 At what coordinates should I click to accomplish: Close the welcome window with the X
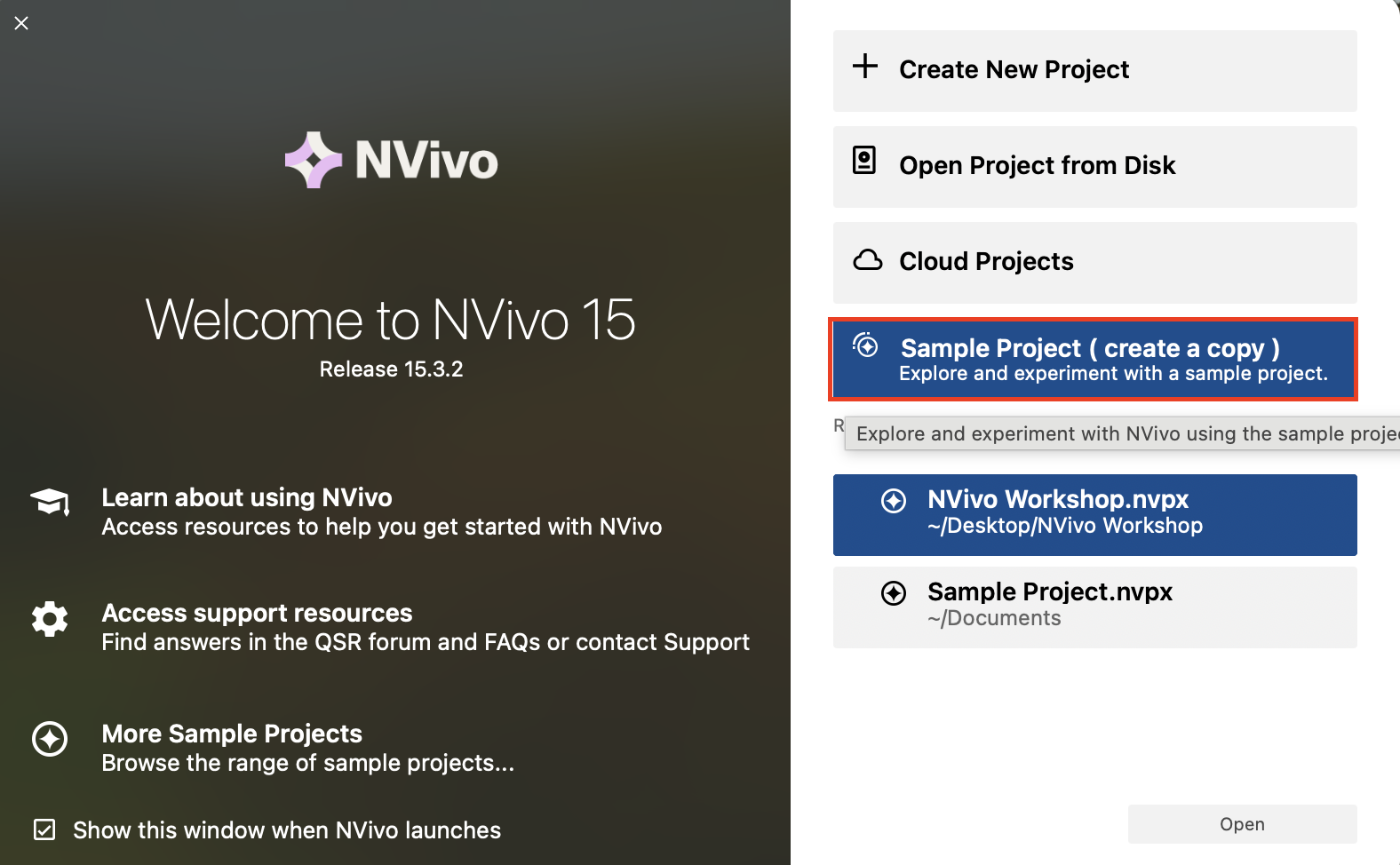tap(21, 23)
